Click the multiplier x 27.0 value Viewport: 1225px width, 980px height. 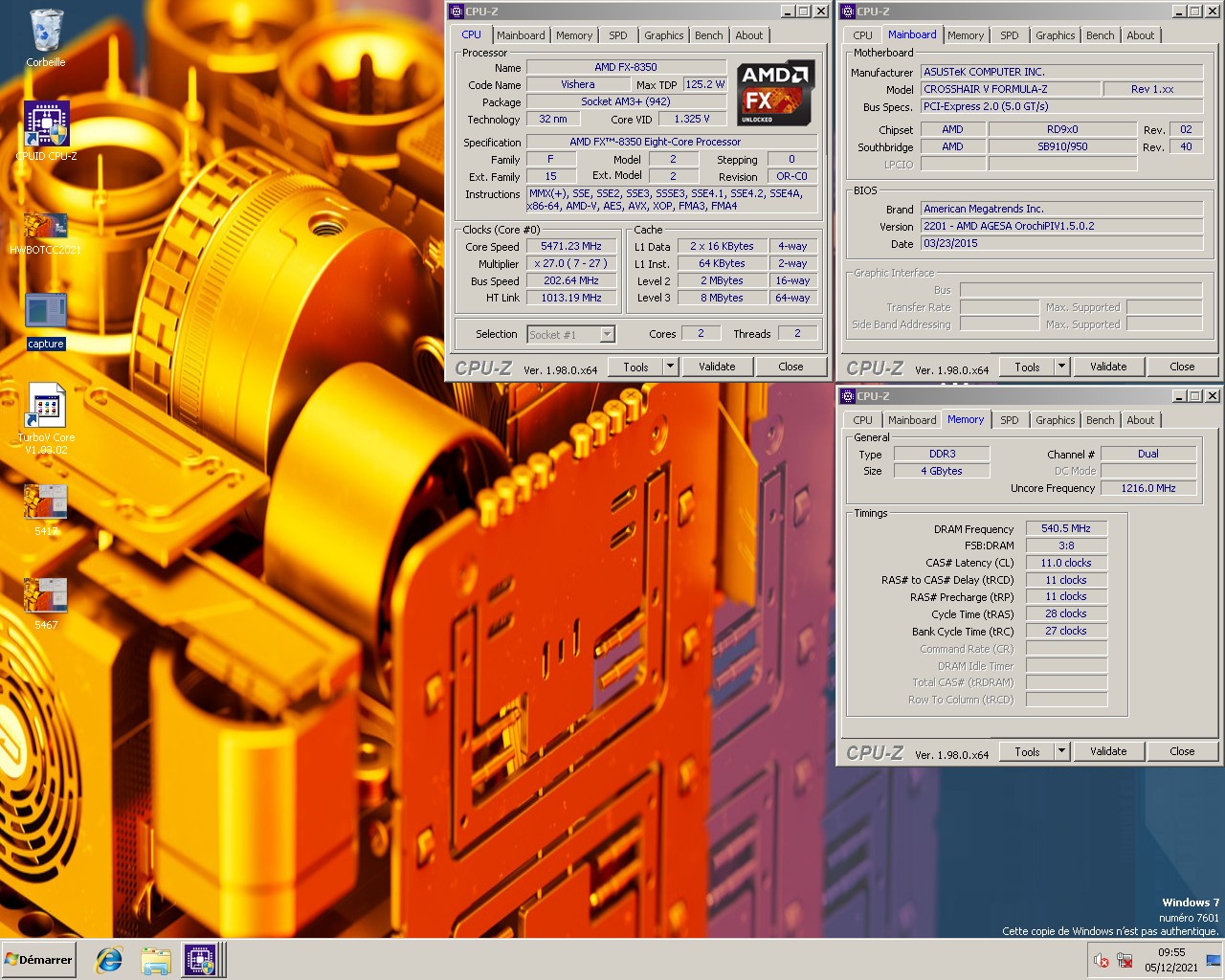tap(571, 263)
